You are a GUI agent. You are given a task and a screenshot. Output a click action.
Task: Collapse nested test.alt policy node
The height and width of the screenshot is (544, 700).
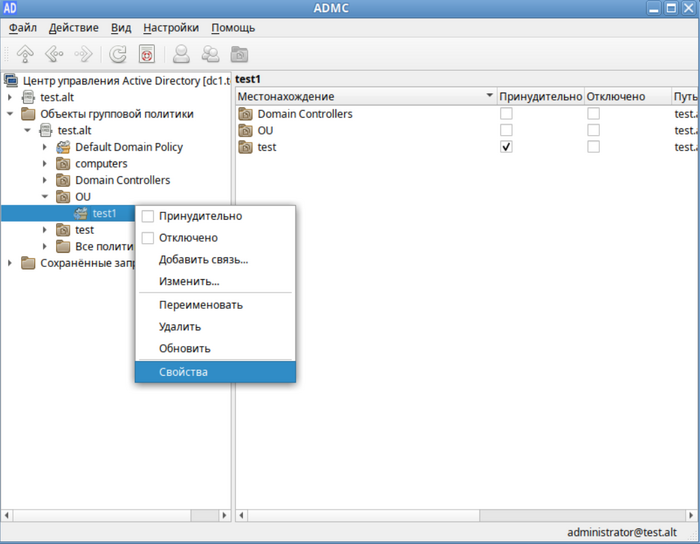pyautogui.click(x=28, y=130)
